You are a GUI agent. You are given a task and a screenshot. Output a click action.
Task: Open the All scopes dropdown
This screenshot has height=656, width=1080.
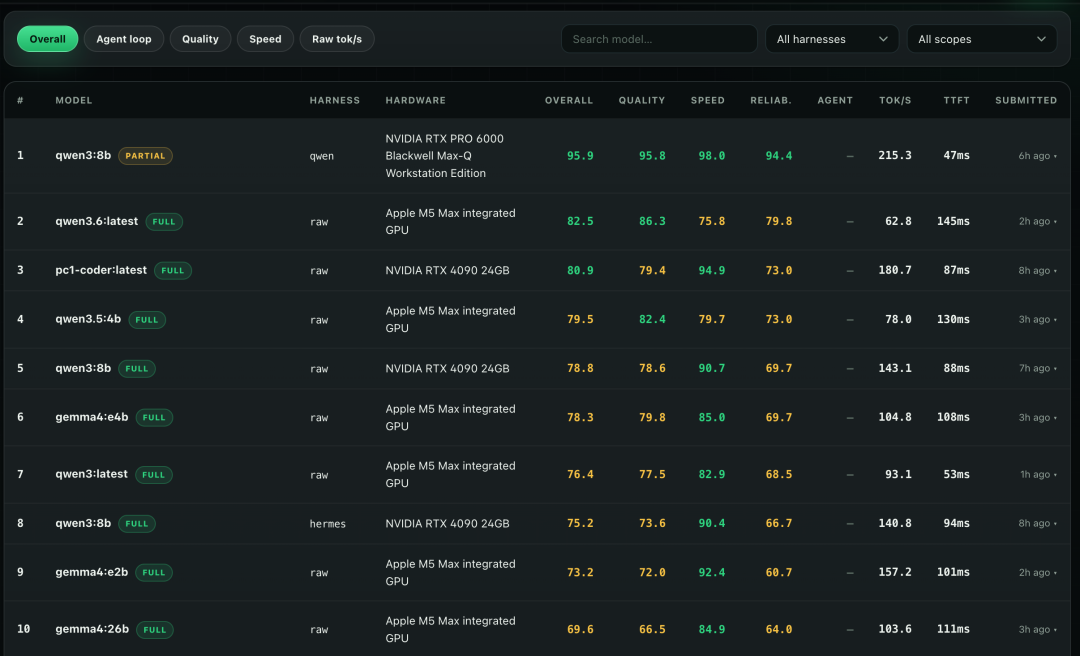tap(982, 39)
